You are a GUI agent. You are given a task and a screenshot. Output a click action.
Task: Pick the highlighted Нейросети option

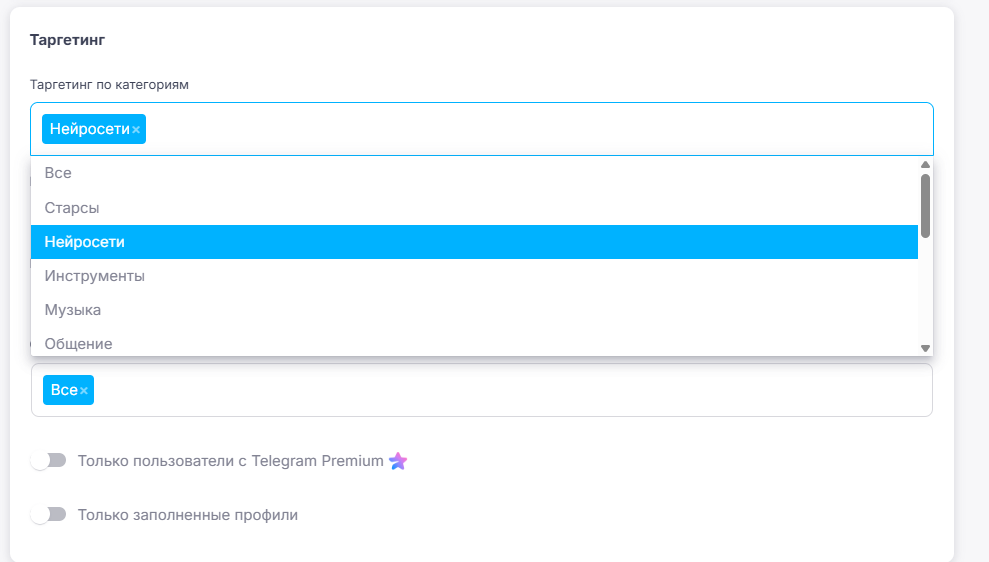tap(84, 242)
